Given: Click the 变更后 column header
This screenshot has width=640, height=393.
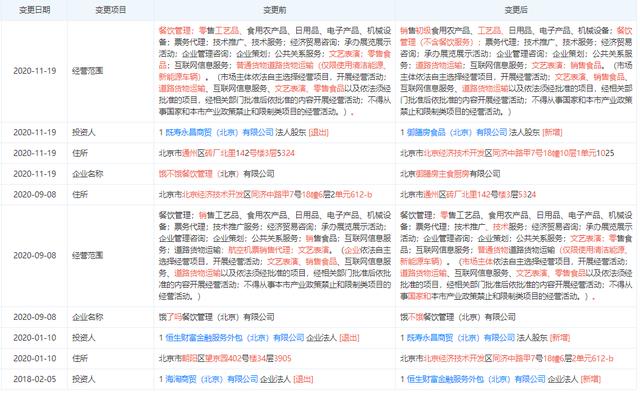Looking at the screenshot, I should 516,10.
